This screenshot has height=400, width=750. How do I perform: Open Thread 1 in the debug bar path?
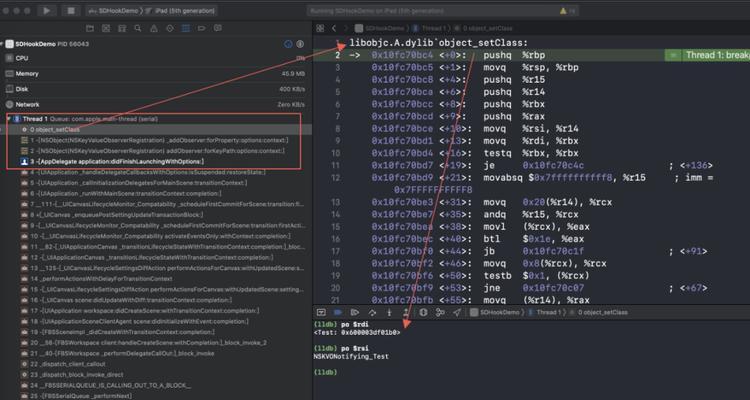point(544,312)
